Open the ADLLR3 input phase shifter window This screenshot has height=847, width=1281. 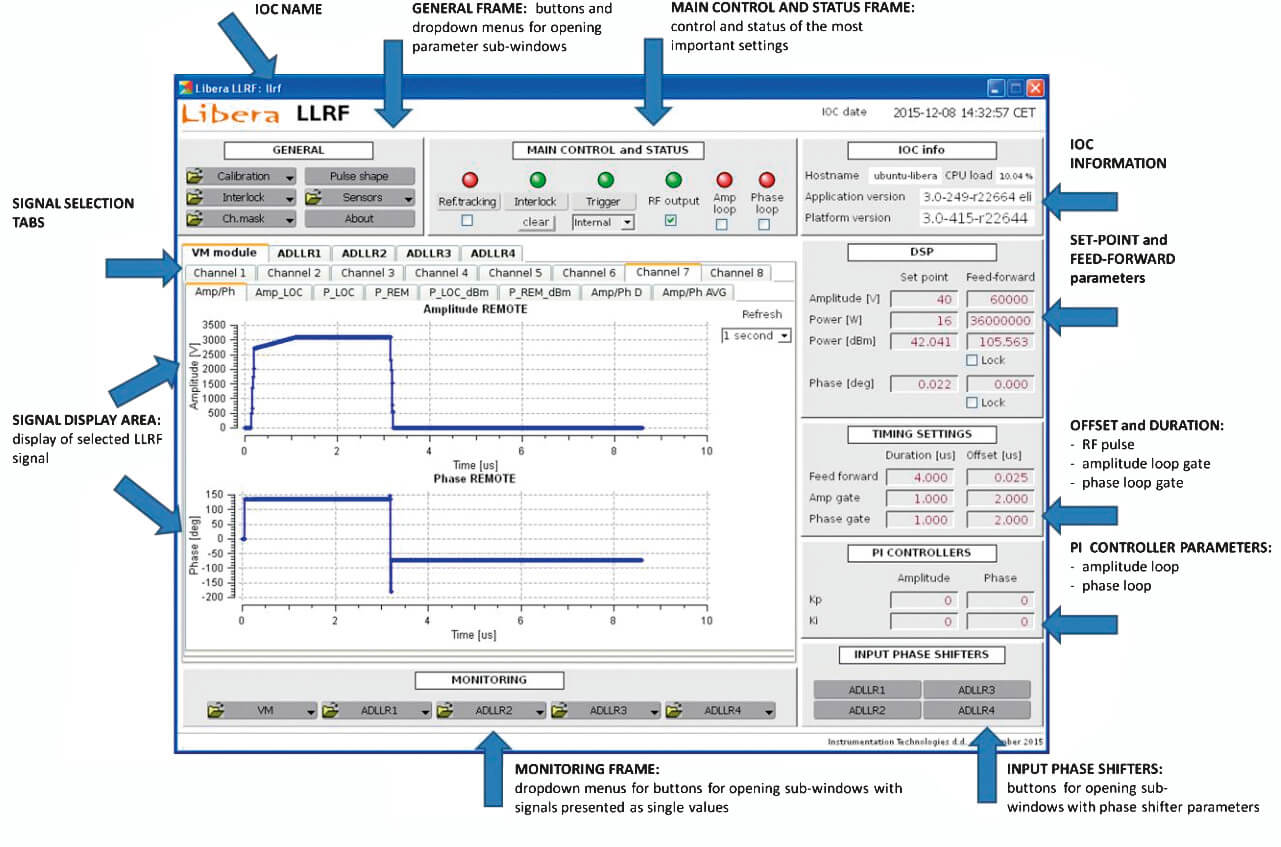pos(977,689)
